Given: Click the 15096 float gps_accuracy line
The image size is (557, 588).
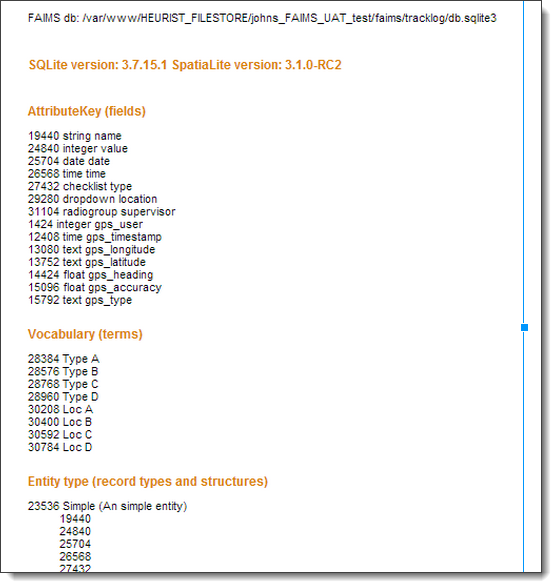Looking at the screenshot, I should coord(95,287).
